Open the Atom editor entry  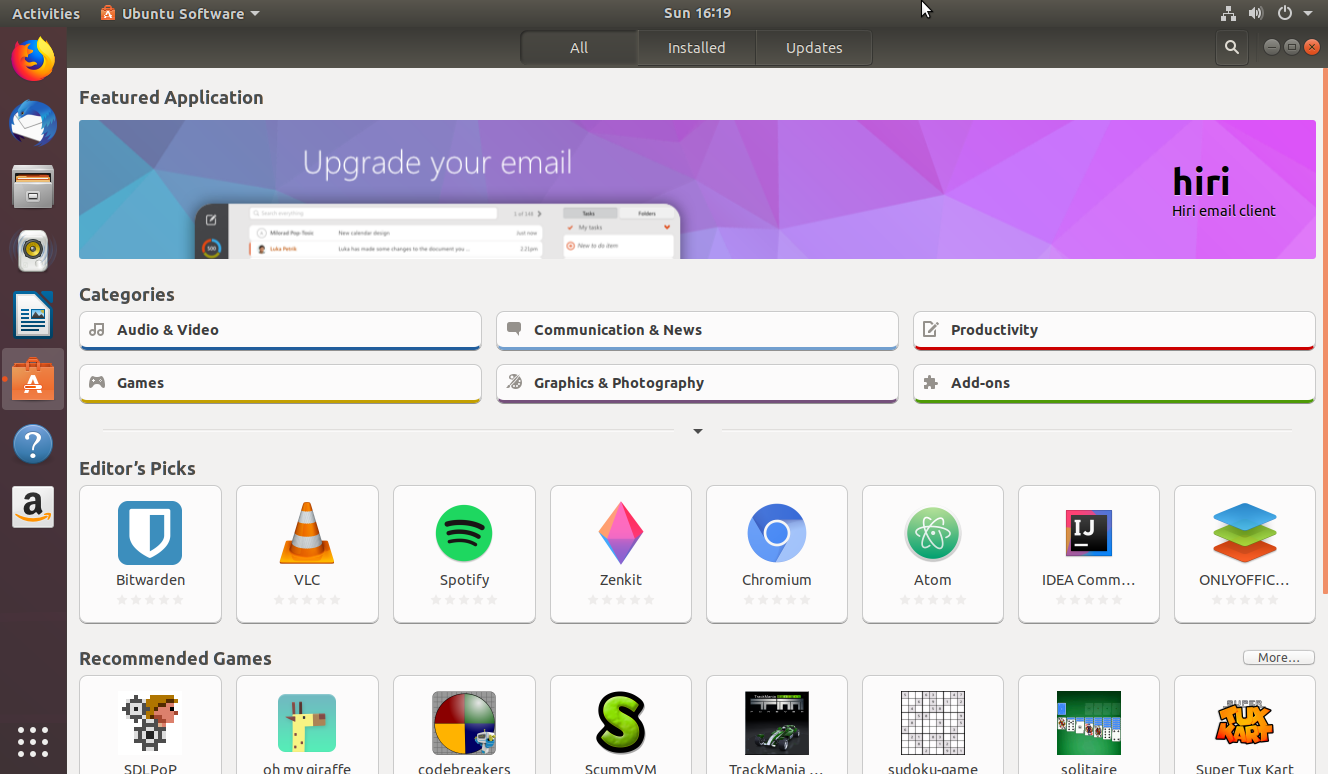pyautogui.click(x=932, y=554)
